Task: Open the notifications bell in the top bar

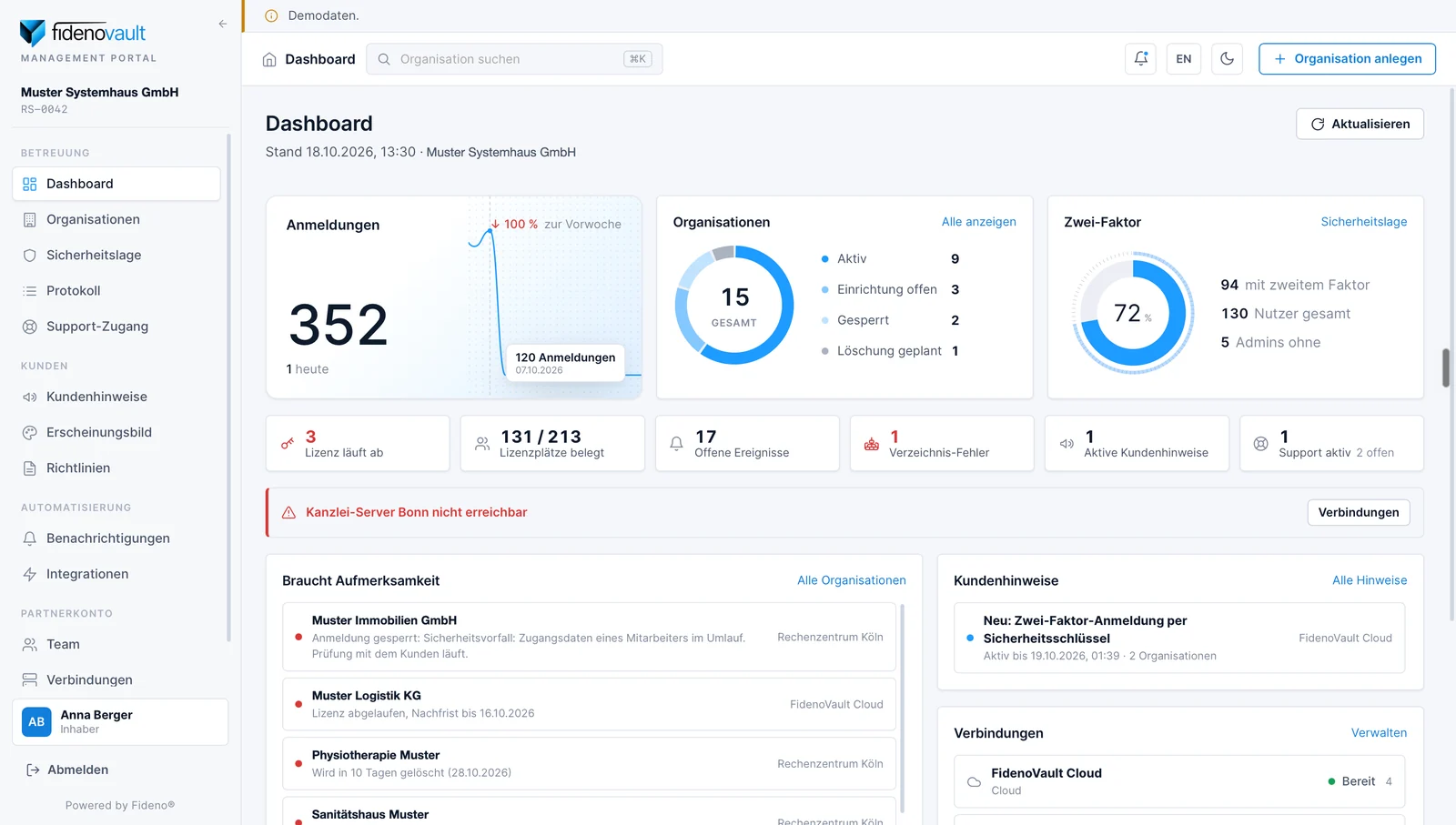Action: tap(1140, 59)
